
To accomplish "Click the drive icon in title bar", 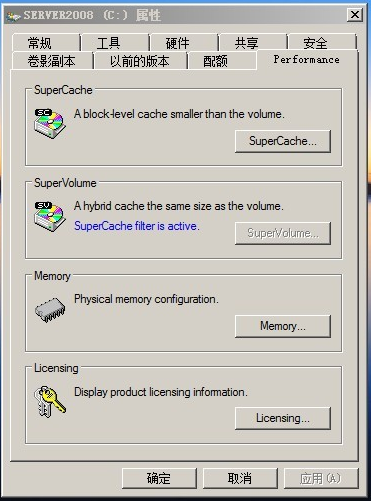I will [x=14, y=16].
